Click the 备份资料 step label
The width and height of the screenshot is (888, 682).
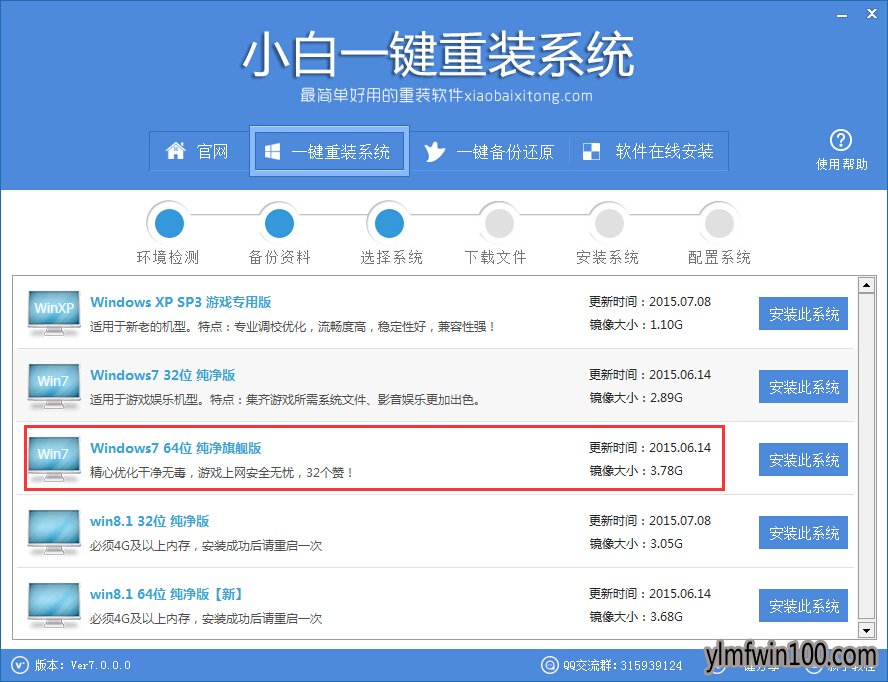tap(280, 258)
